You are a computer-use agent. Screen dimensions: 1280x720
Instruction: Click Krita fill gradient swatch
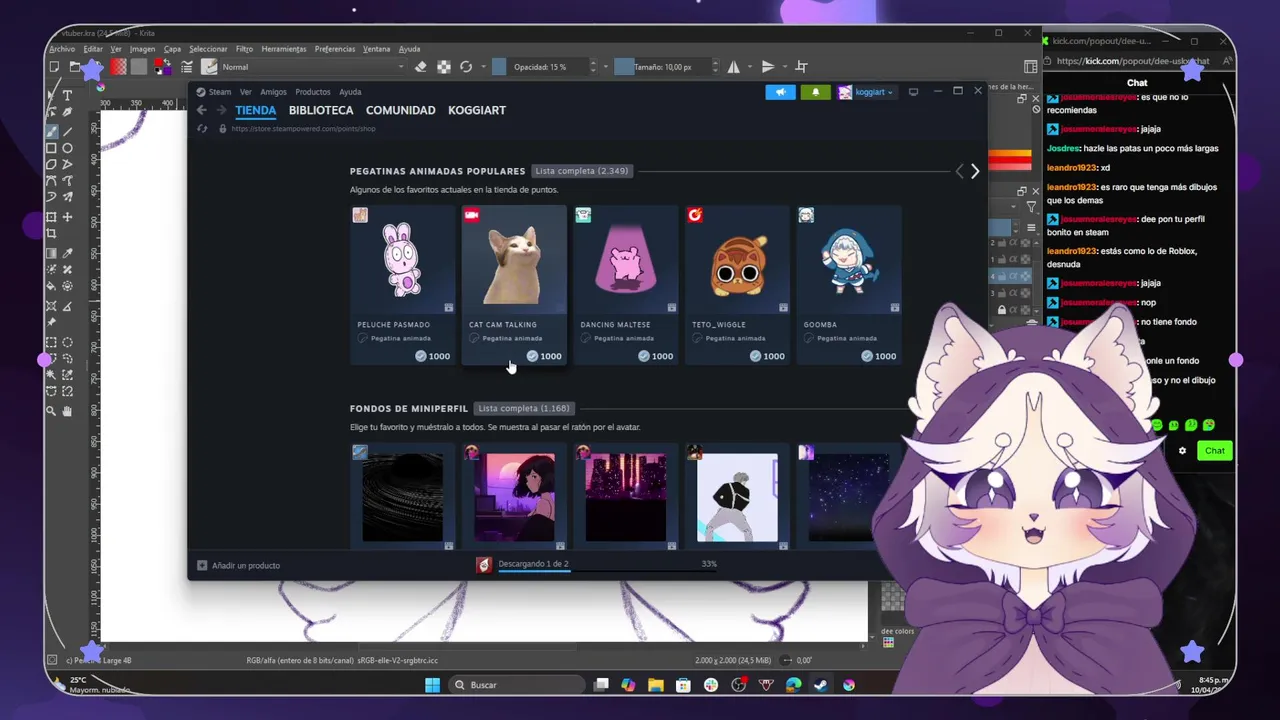click(x=119, y=67)
